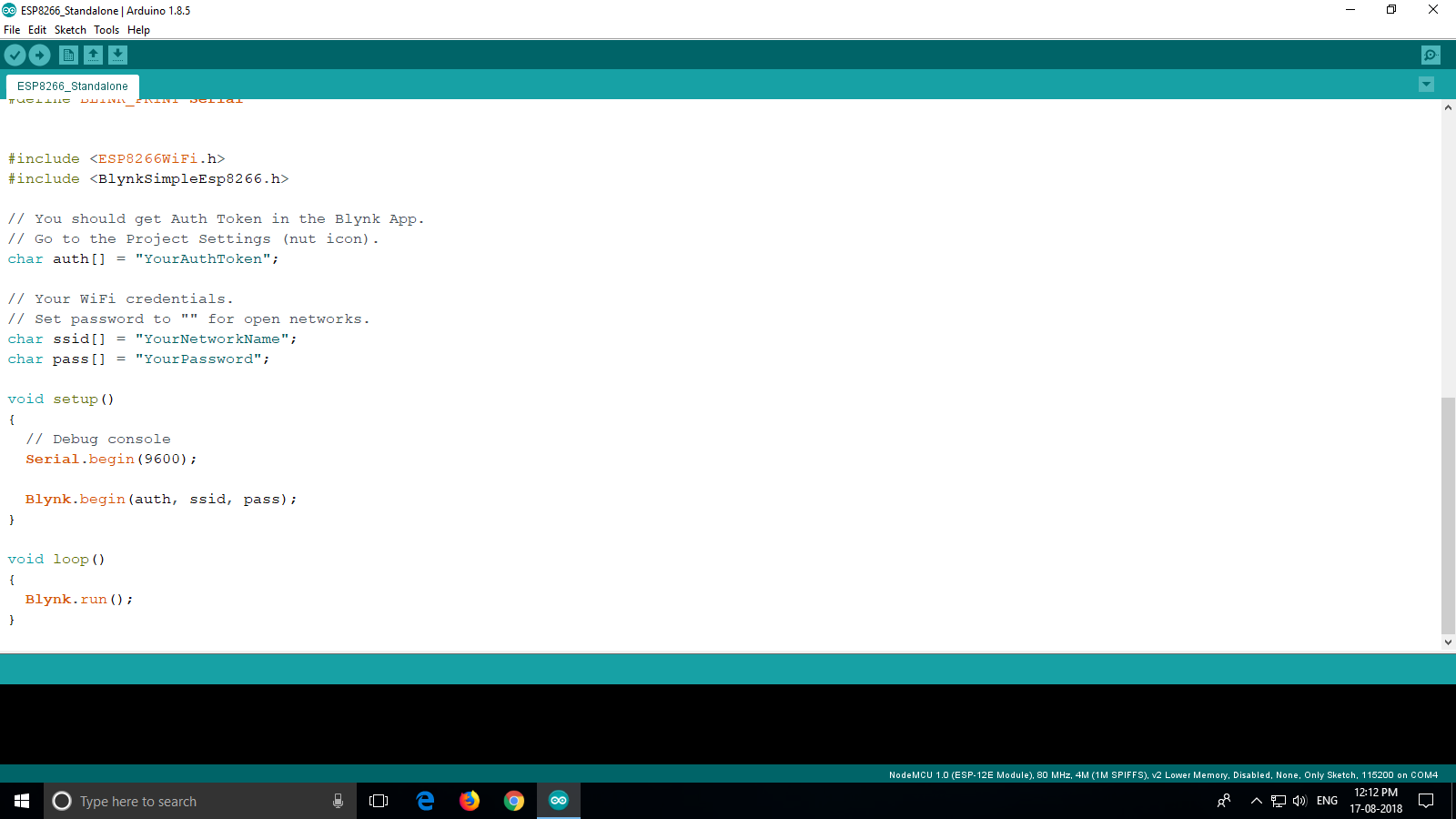Open the File menu
This screenshot has width=1456, height=819.
[12, 30]
